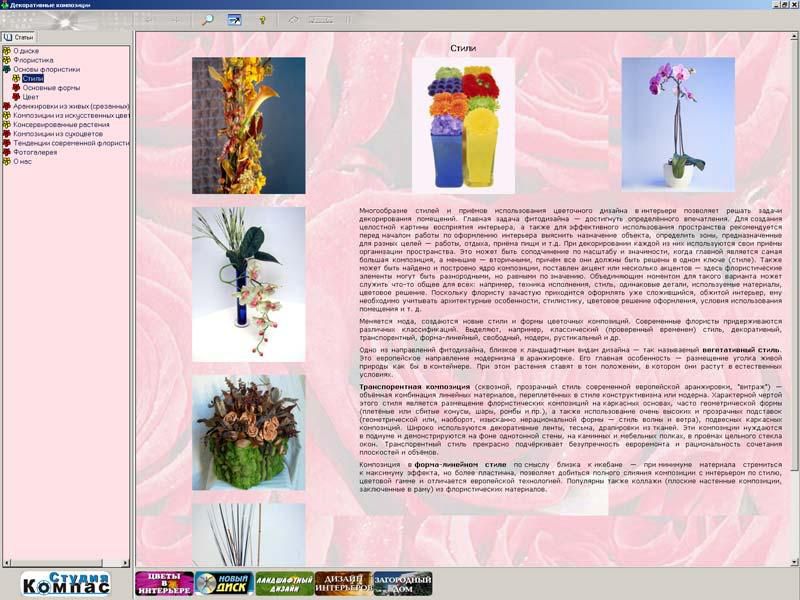
Task: Open the 'Дизайн интерьеров' banner
Action: click(343, 584)
